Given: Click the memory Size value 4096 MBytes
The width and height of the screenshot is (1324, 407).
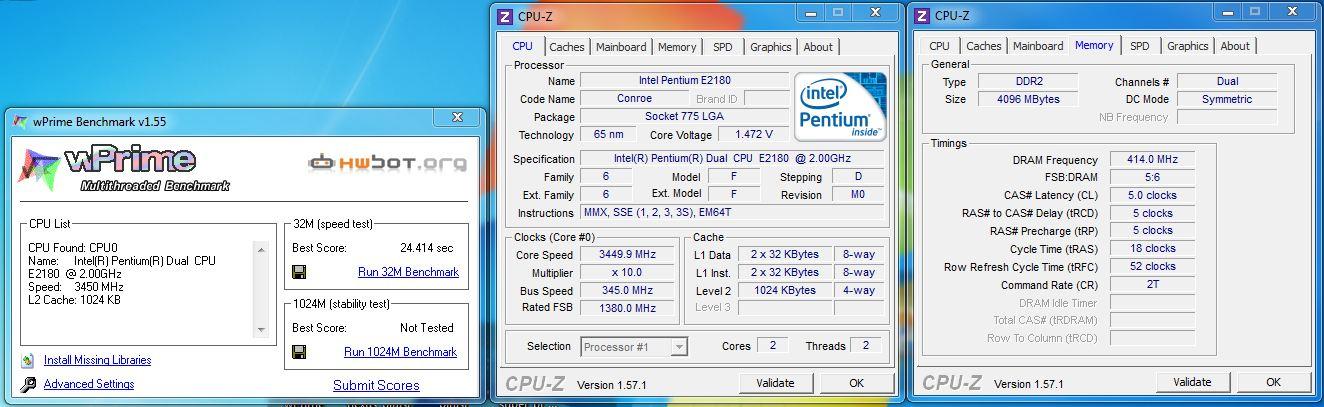Looking at the screenshot, I should [1028, 99].
